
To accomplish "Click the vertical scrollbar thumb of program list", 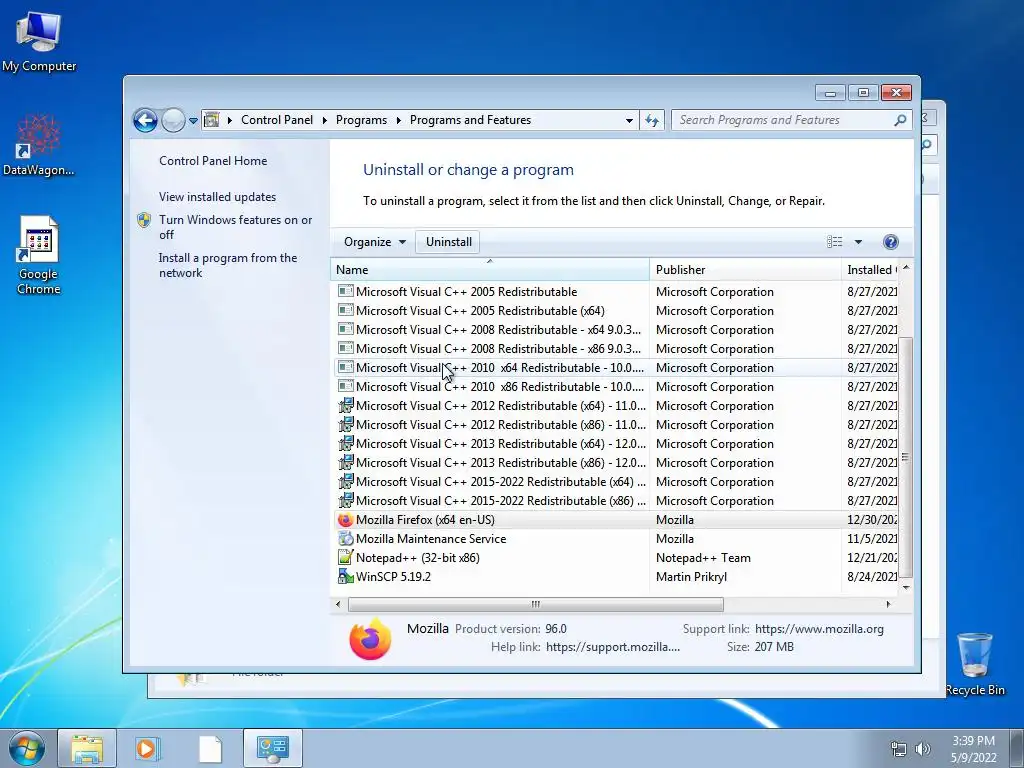I will (905, 457).
